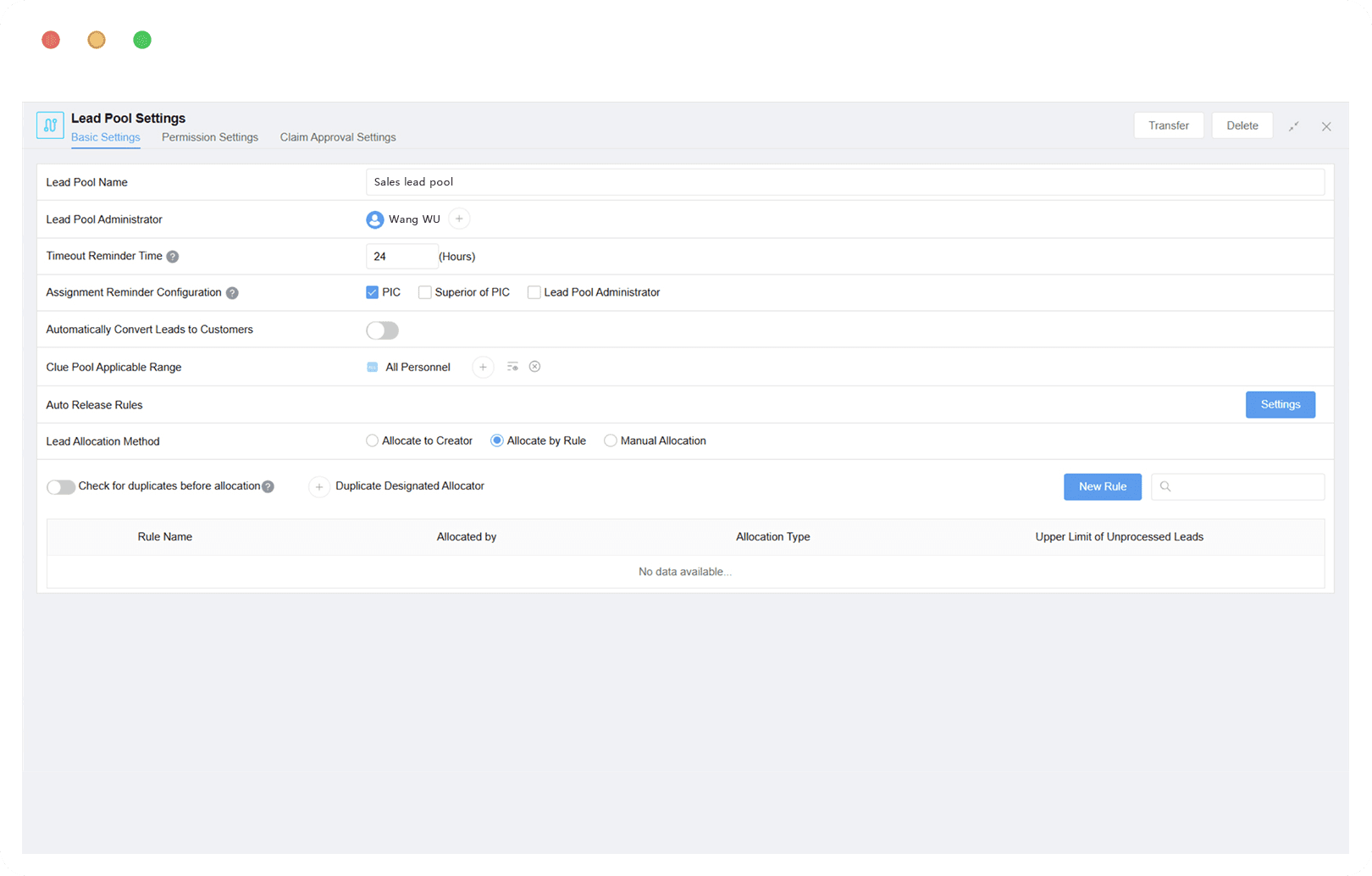Click the rule search input field

[1238, 487]
